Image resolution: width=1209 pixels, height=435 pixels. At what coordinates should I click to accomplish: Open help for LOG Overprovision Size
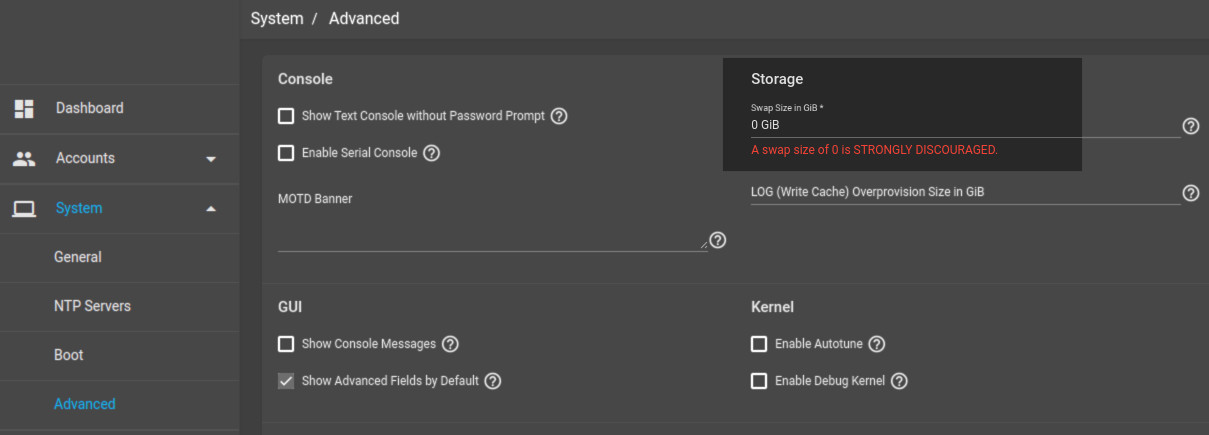click(1190, 193)
